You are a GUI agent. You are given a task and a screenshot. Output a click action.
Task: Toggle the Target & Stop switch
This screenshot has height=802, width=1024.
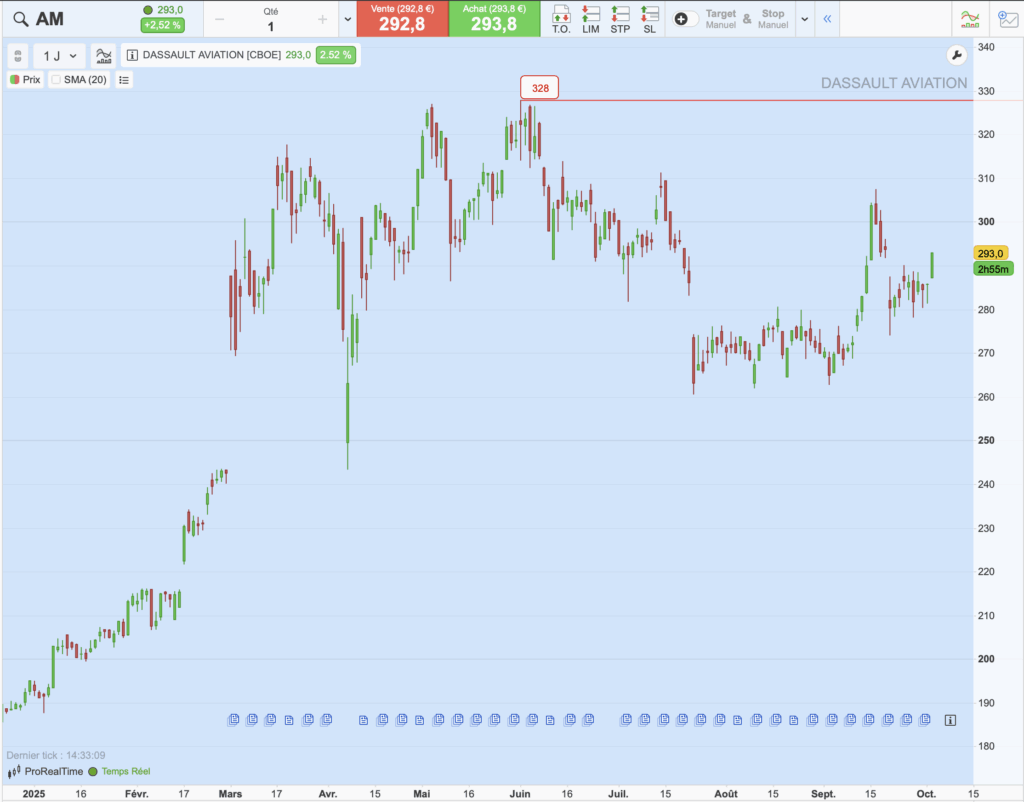[x=686, y=19]
